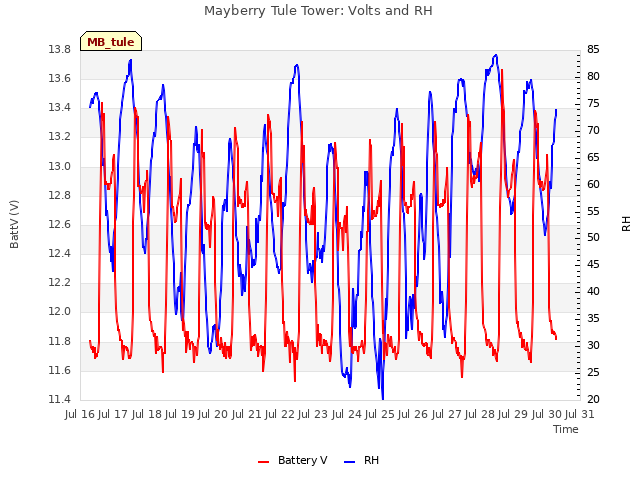Click the Jul 24 date tick
This screenshot has height=480, width=640.
[x=347, y=414]
